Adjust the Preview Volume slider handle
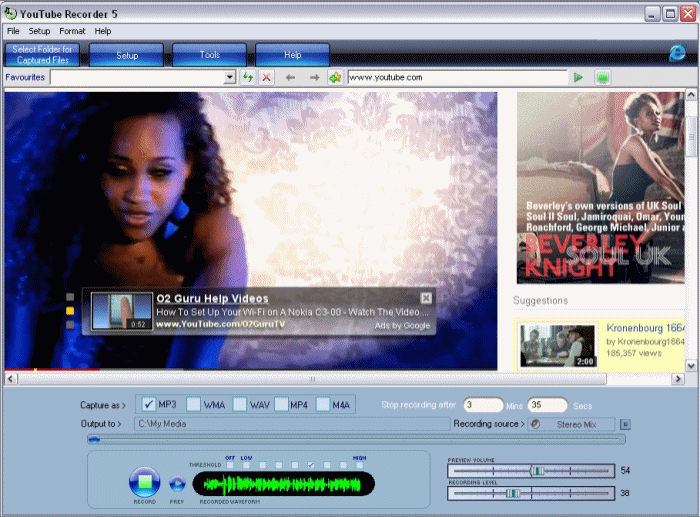700x517 pixels. pos(537,471)
